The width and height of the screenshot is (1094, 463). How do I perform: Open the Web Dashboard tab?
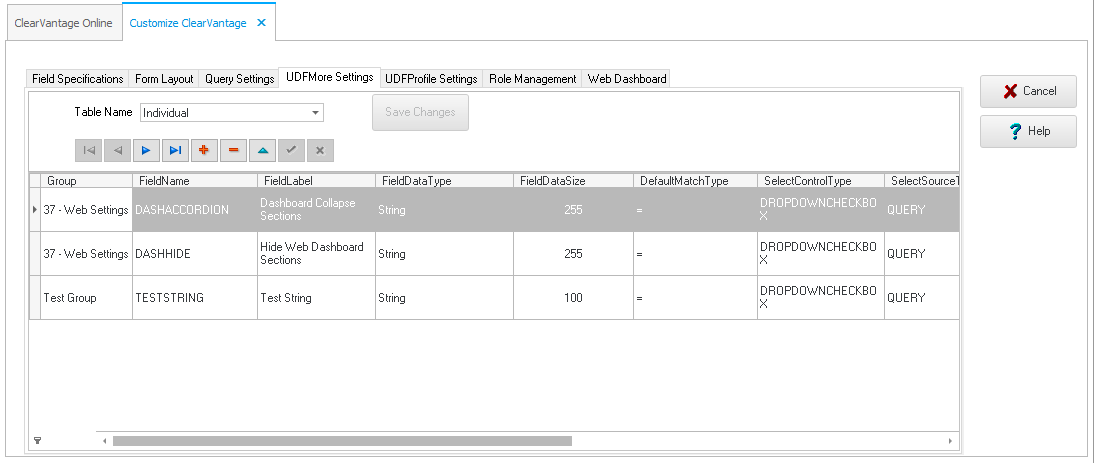coord(627,79)
